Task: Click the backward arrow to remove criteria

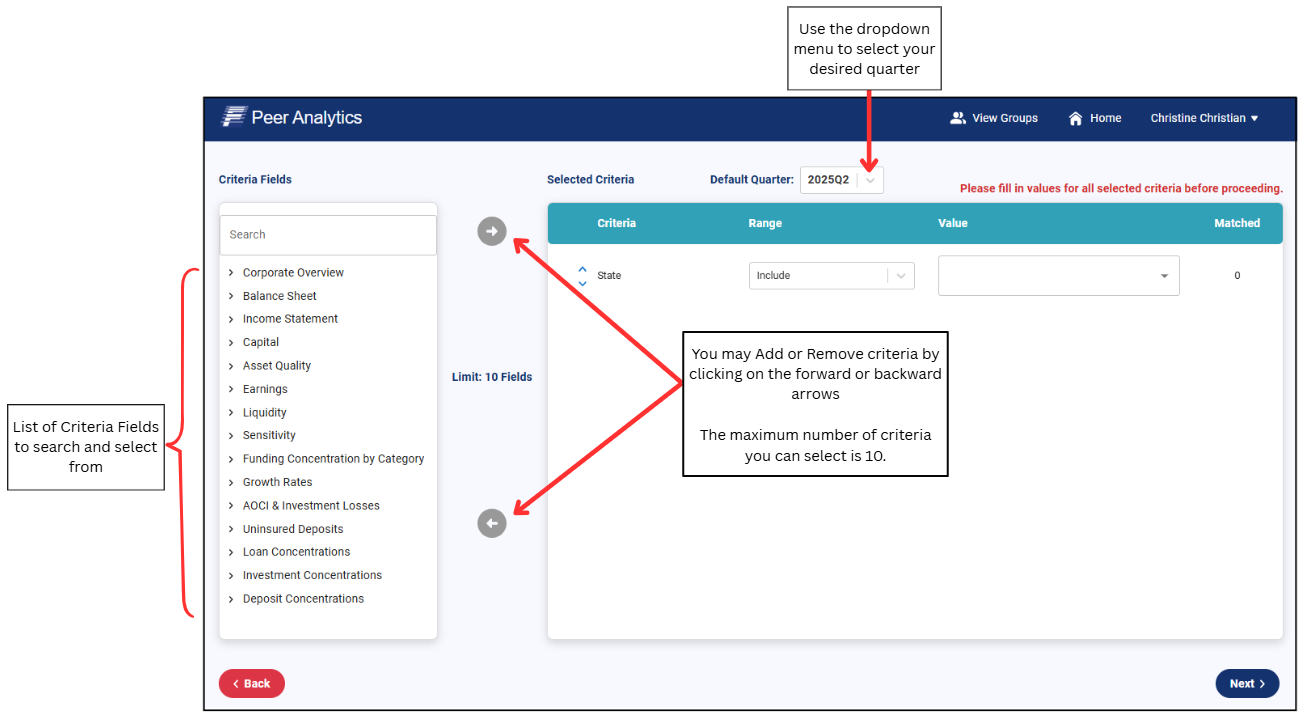Action: pyautogui.click(x=492, y=523)
